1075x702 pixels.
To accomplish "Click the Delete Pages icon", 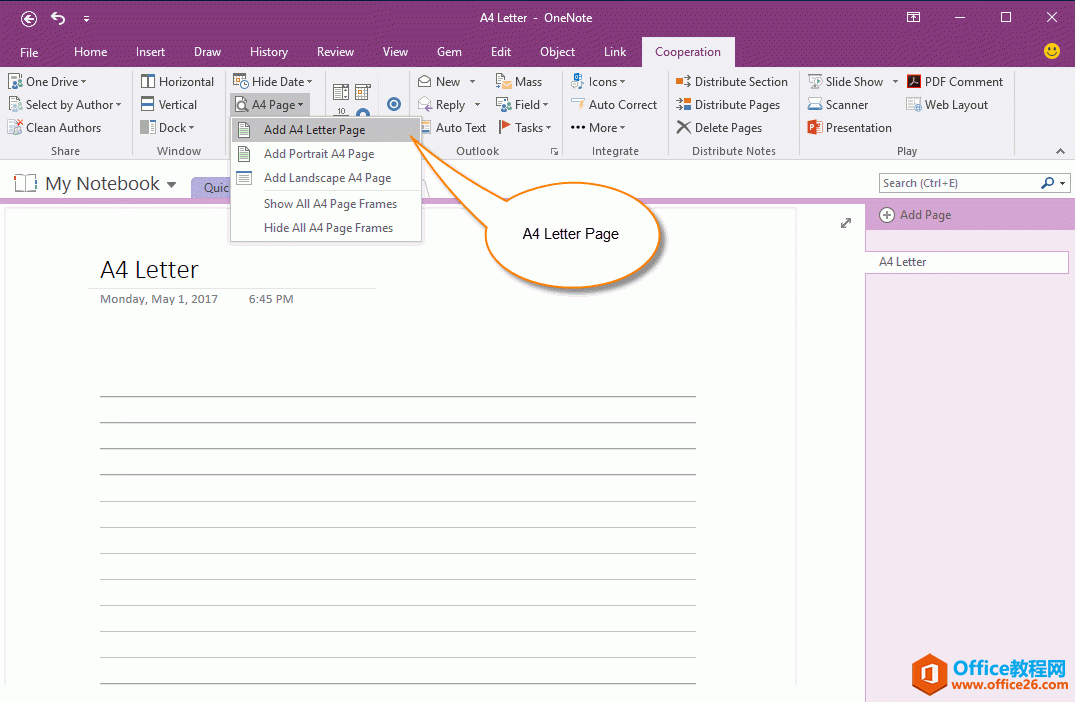I will tap(684, 128).
